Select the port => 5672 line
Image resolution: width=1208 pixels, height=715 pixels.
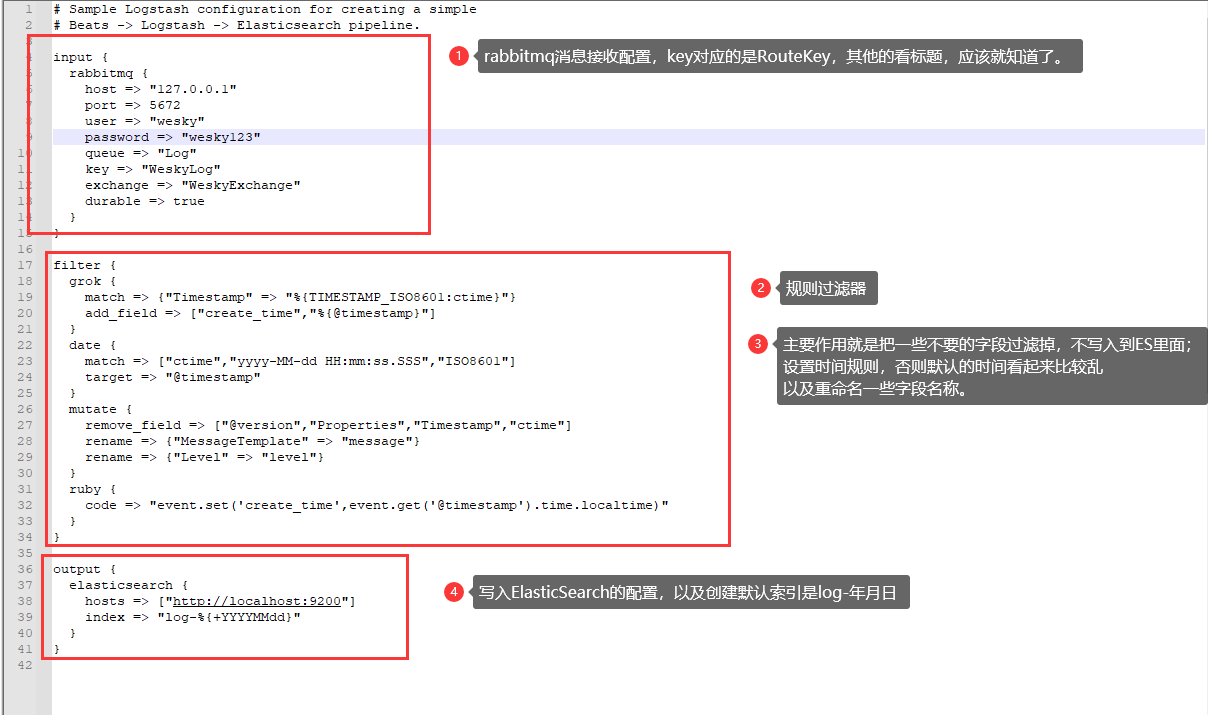132,105
